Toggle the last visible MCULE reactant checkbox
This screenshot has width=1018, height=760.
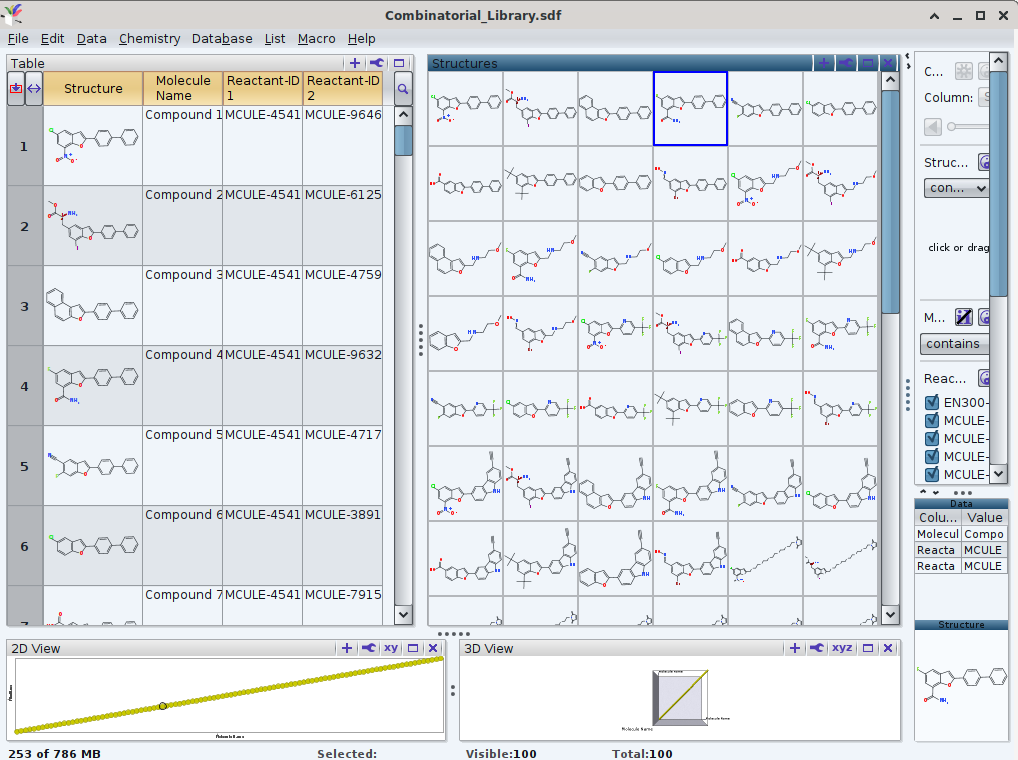tap(932, 474)
